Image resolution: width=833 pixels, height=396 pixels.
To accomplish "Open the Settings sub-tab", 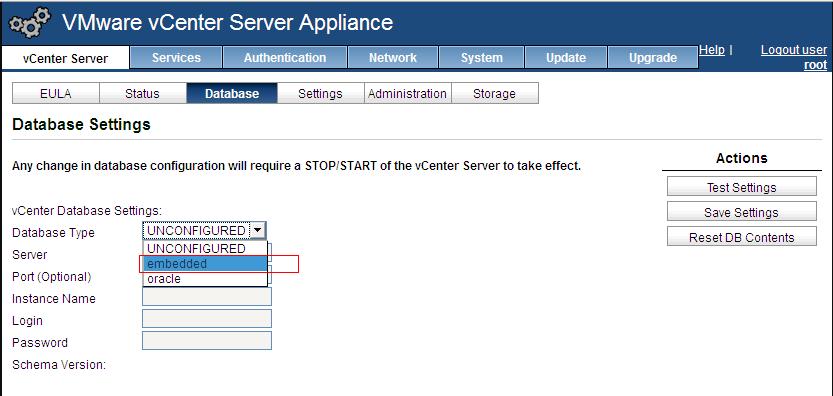I will 320,94.
